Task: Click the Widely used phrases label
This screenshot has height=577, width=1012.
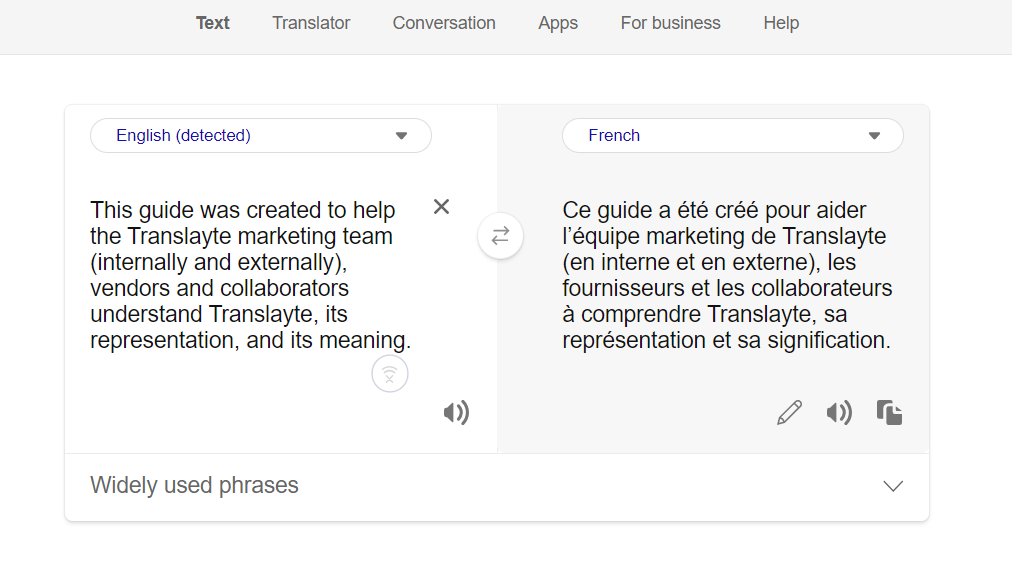Action: click(x=194, y=486)
